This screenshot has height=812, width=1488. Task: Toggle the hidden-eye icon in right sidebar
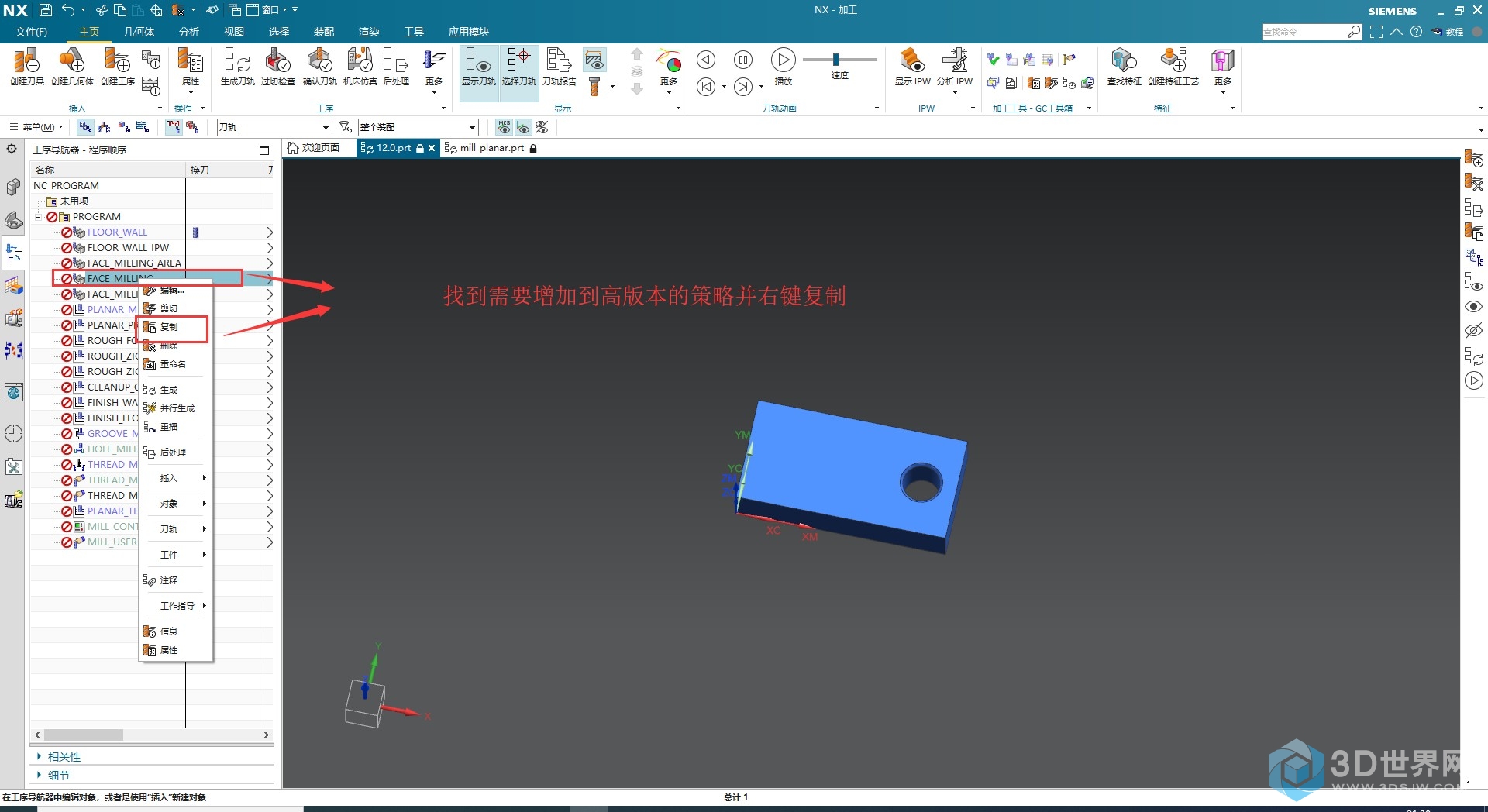click(x=1473, y=331)
